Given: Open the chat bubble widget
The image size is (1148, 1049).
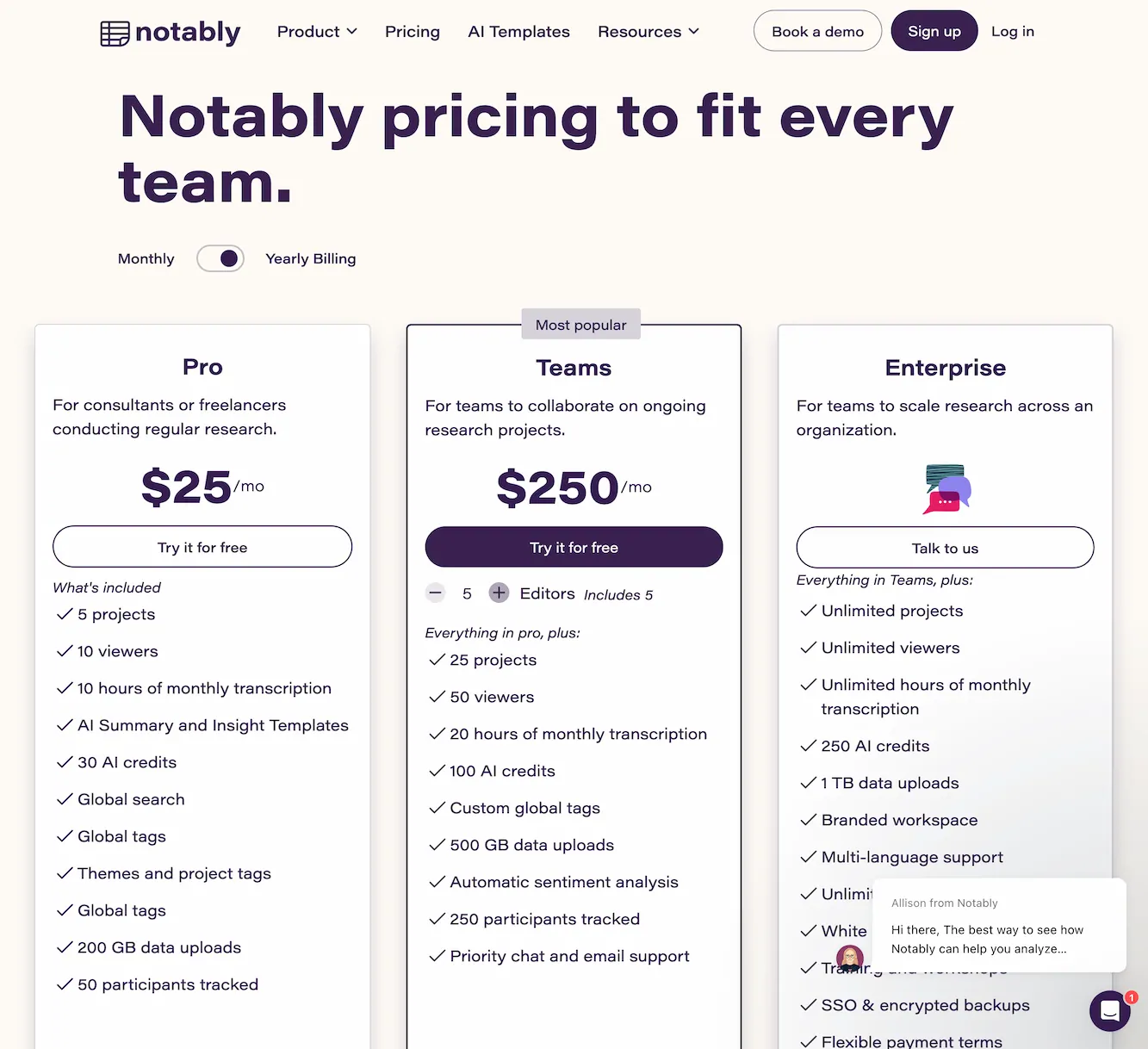Looking at the screenshot, I should click(1110, 1010).
